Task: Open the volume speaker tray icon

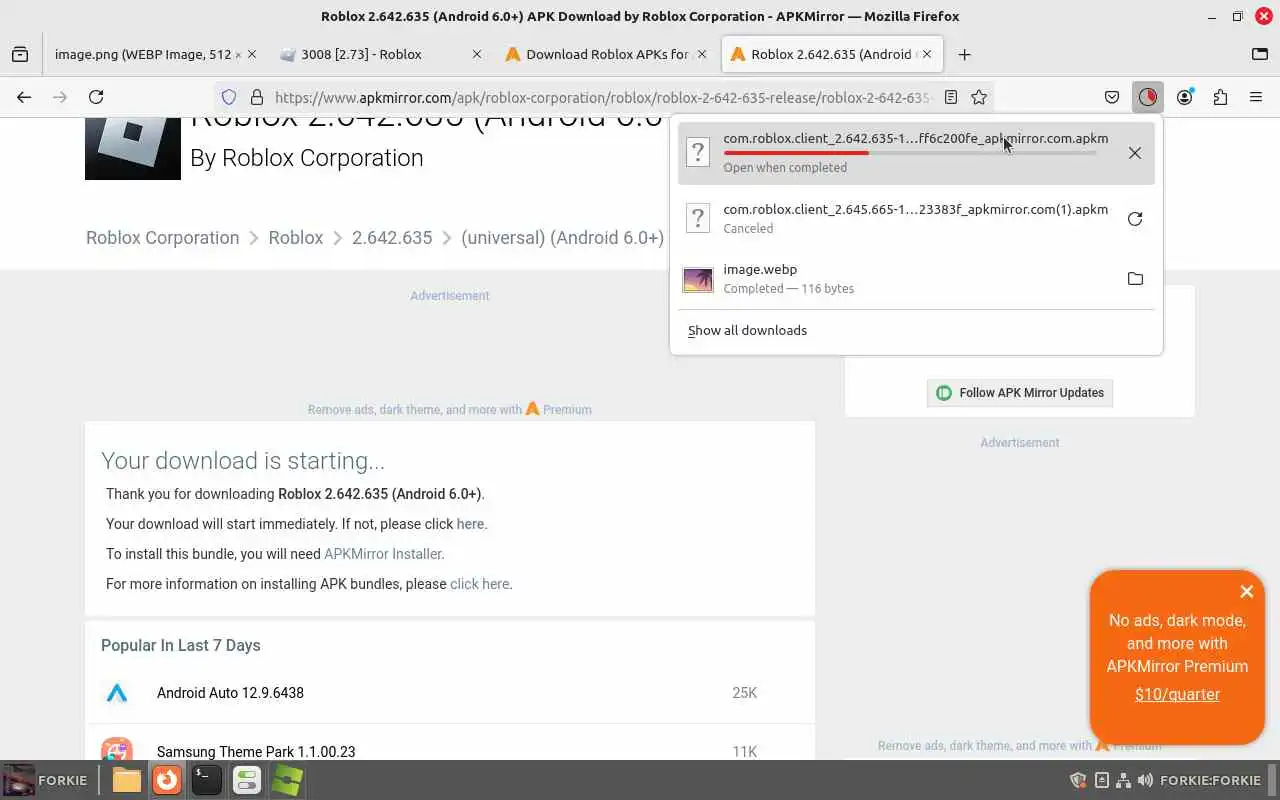Action: pyautogui.click(x=1145, y=780)
